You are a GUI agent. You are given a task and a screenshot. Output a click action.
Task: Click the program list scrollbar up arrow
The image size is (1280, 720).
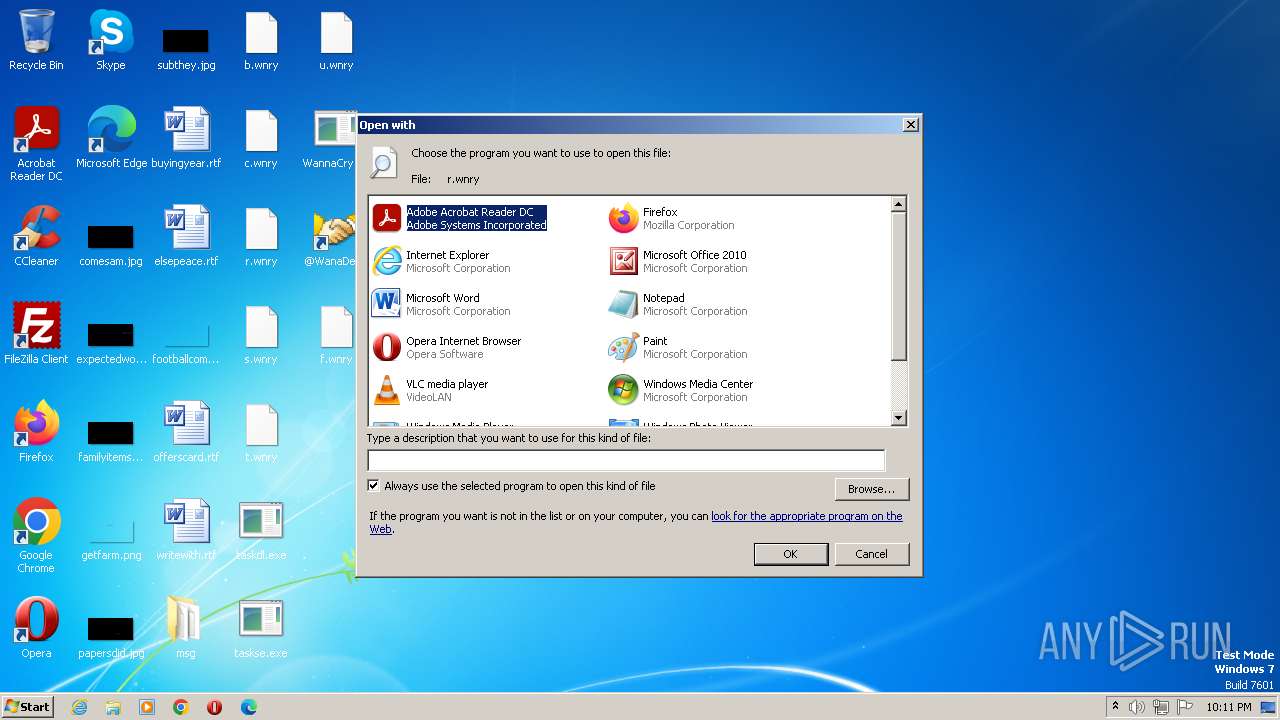(898, 204)
